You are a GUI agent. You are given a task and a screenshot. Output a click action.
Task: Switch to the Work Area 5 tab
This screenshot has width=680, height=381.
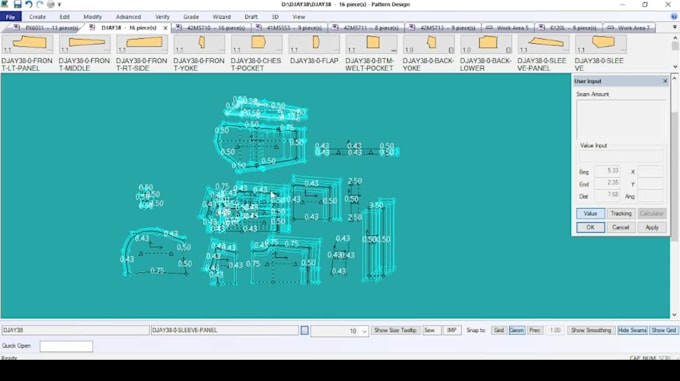coord(507,28)
